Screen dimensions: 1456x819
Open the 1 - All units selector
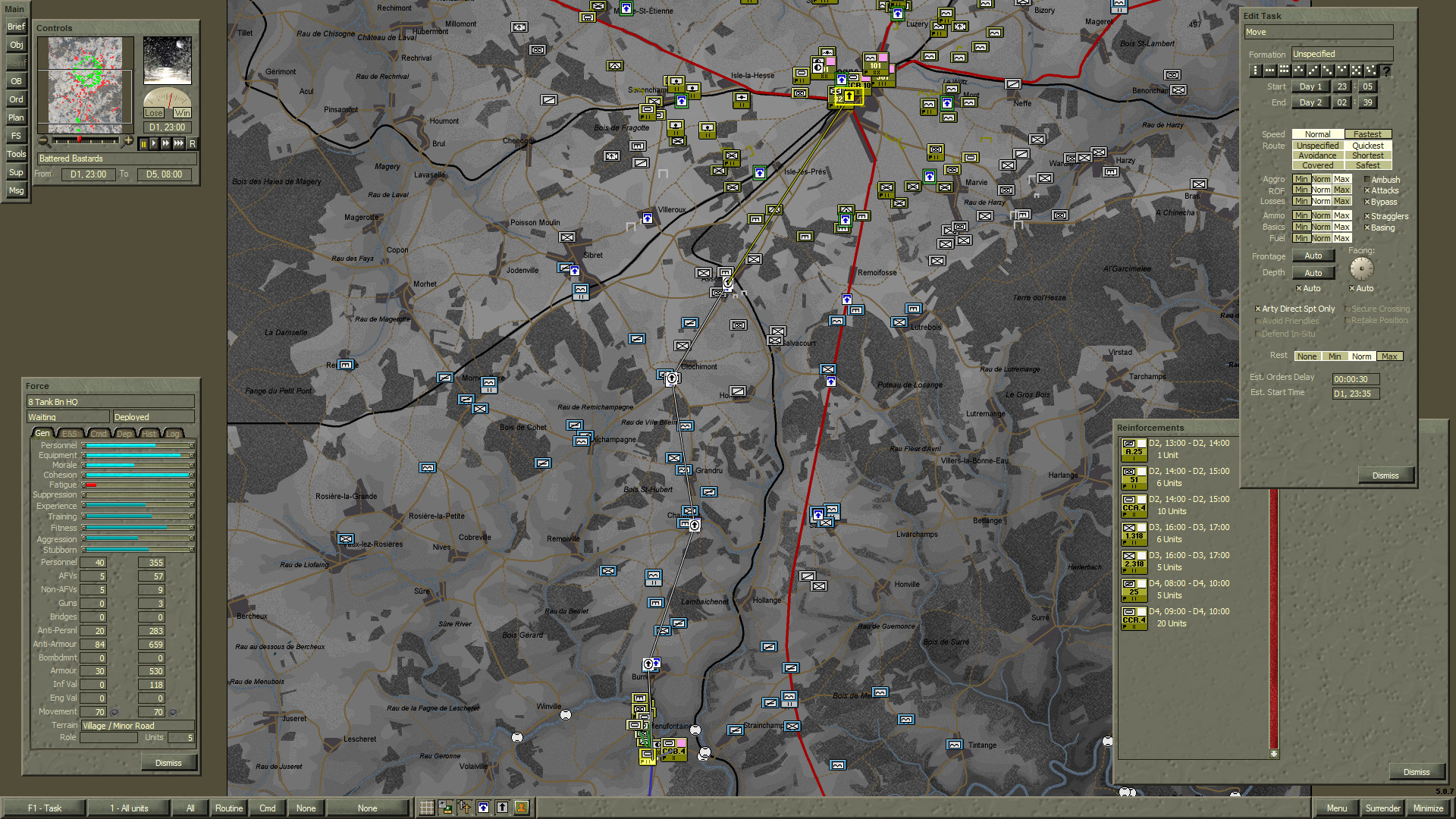[129, 808]
